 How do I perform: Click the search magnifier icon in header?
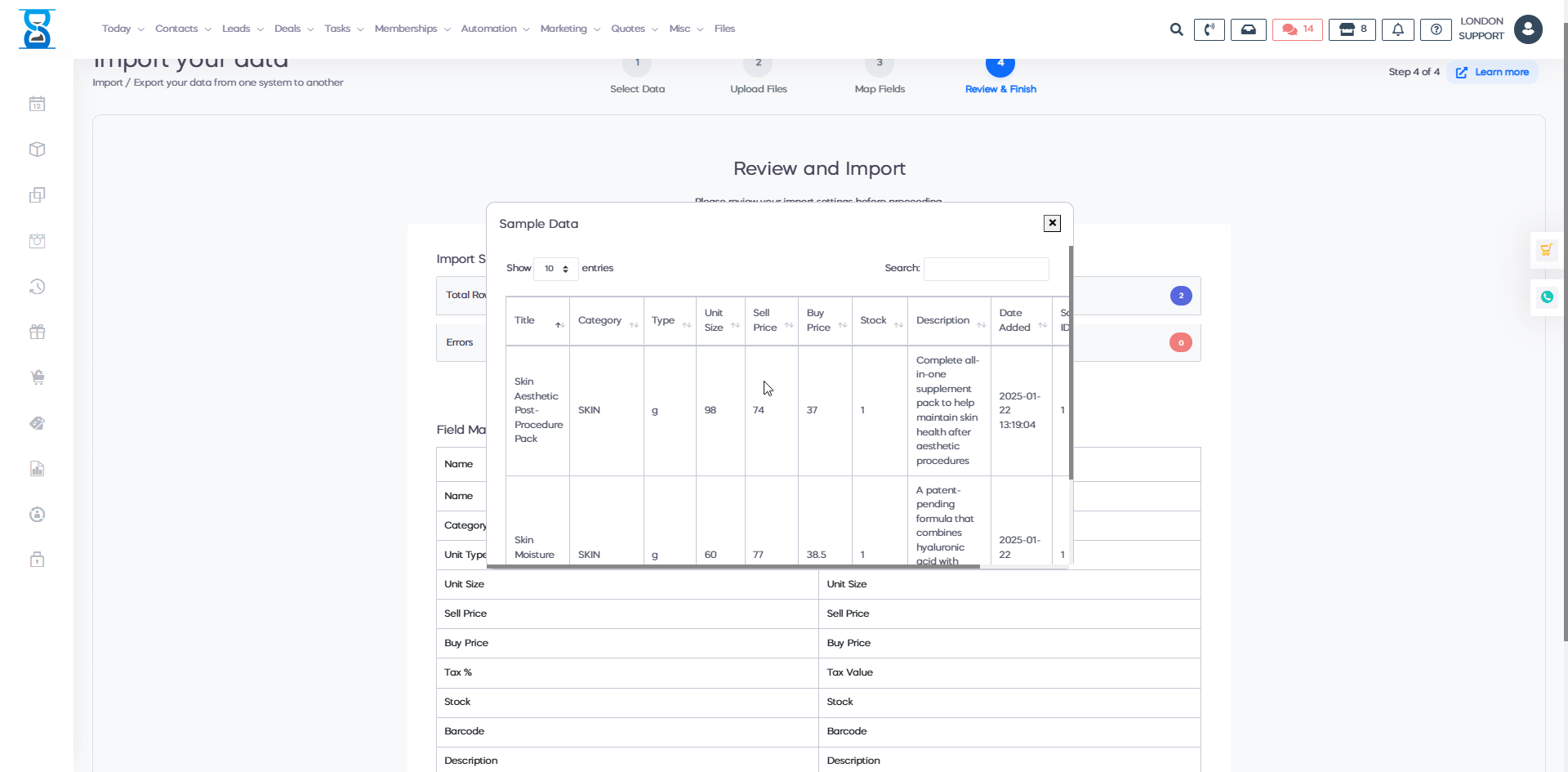(x=1176, y=29)
